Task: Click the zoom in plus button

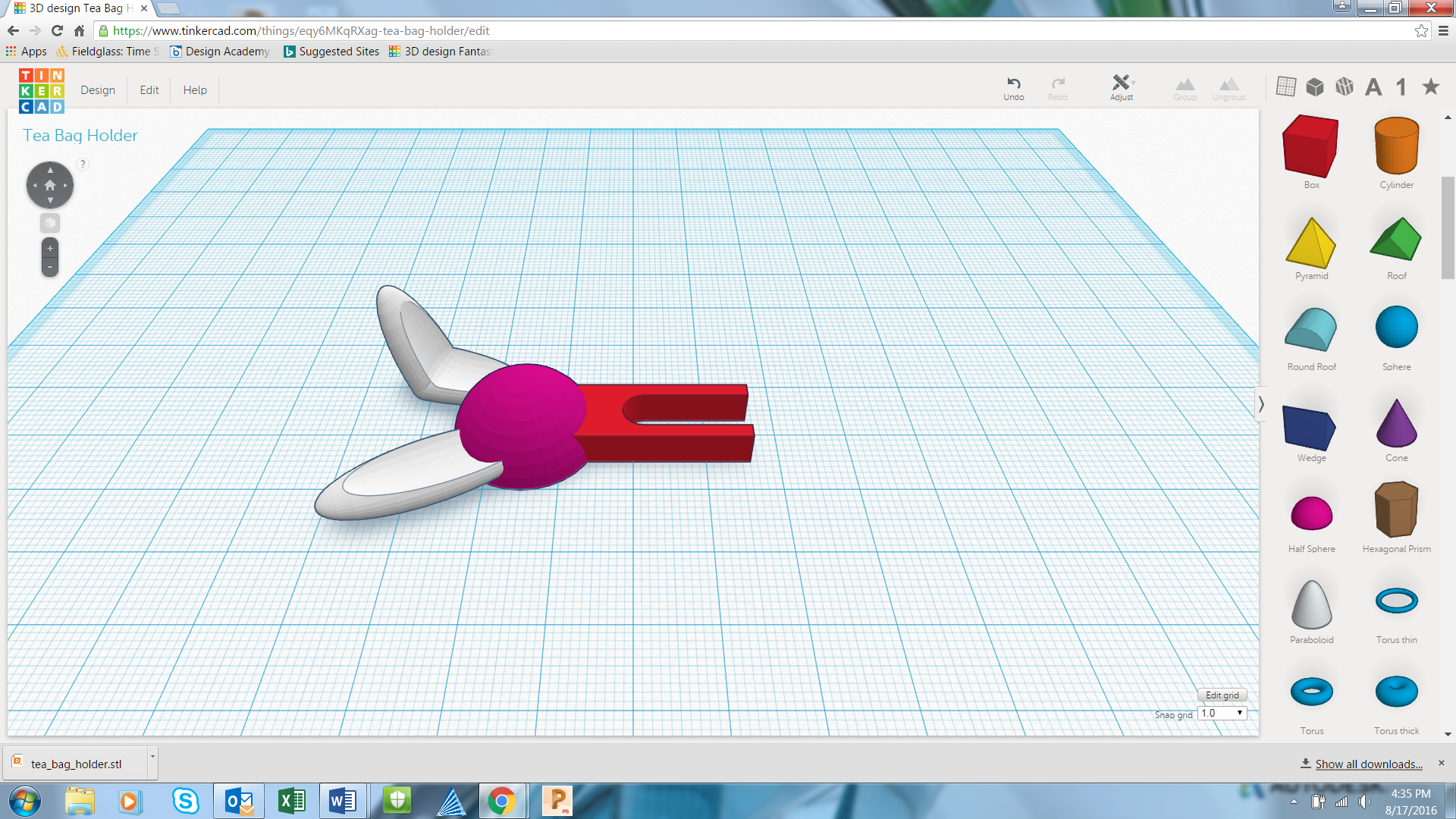Action: 50,249
